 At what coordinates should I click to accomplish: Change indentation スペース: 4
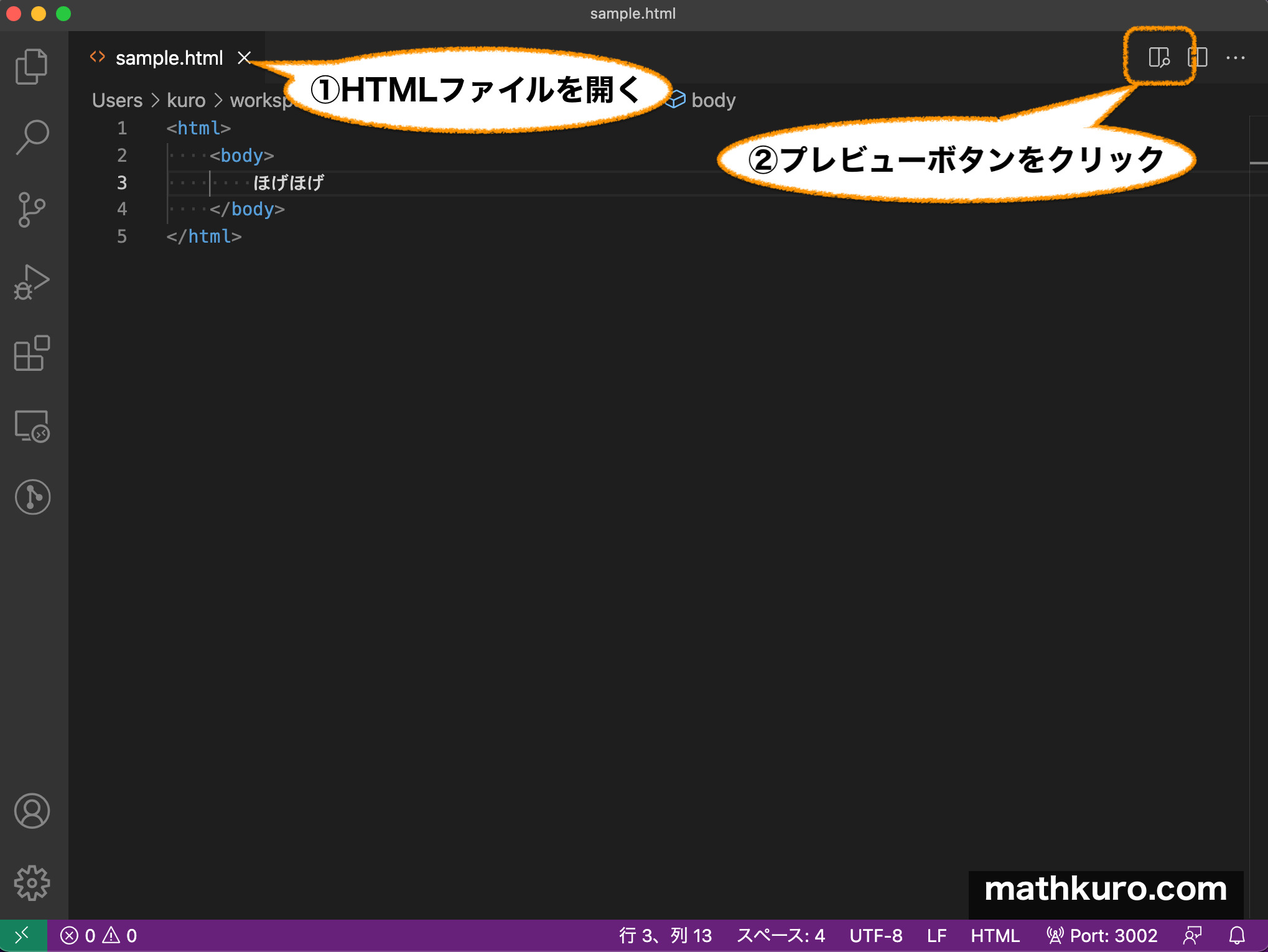click(781, 935)
